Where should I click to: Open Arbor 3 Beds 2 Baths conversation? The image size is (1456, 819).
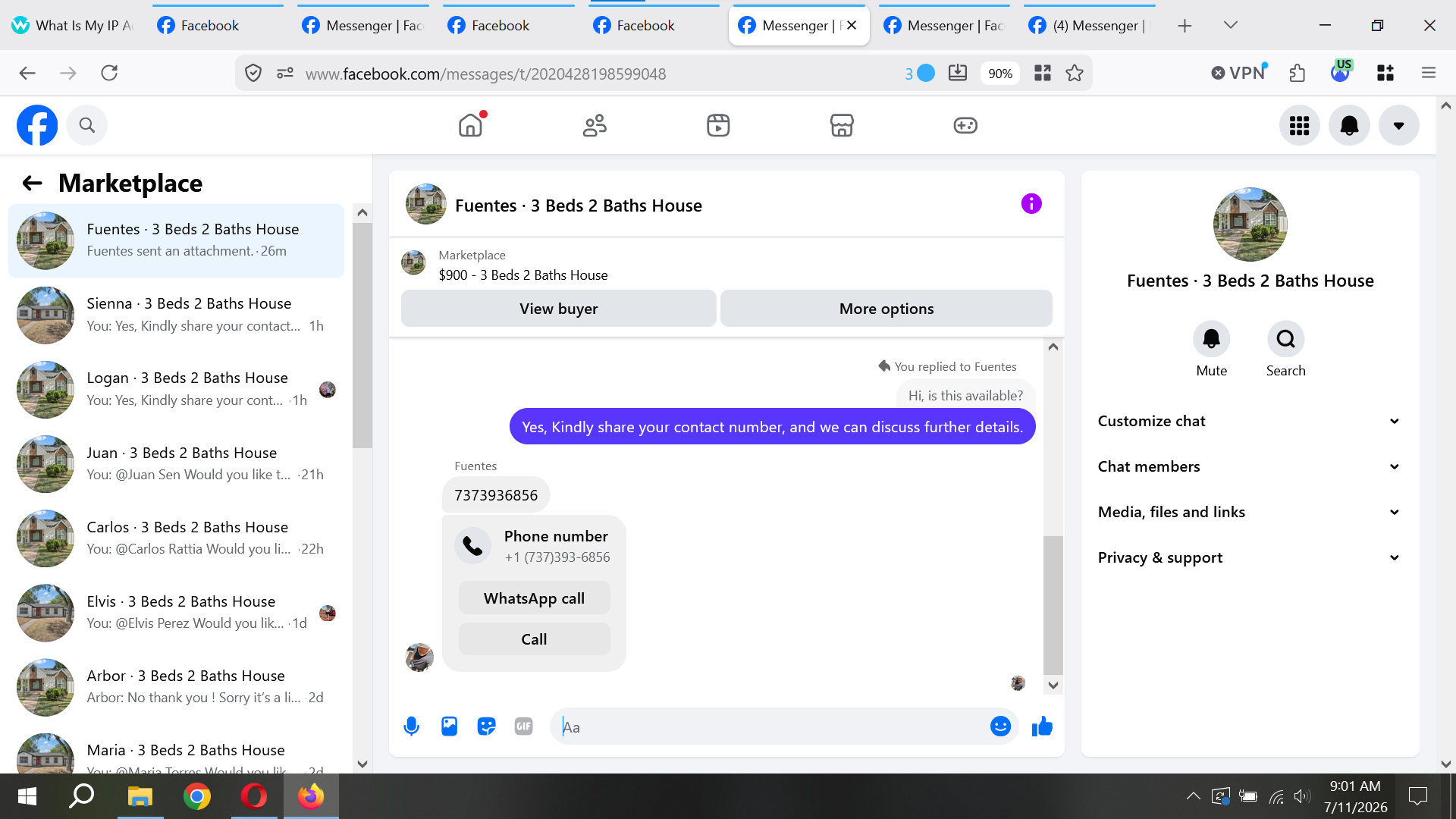[176, 686]
